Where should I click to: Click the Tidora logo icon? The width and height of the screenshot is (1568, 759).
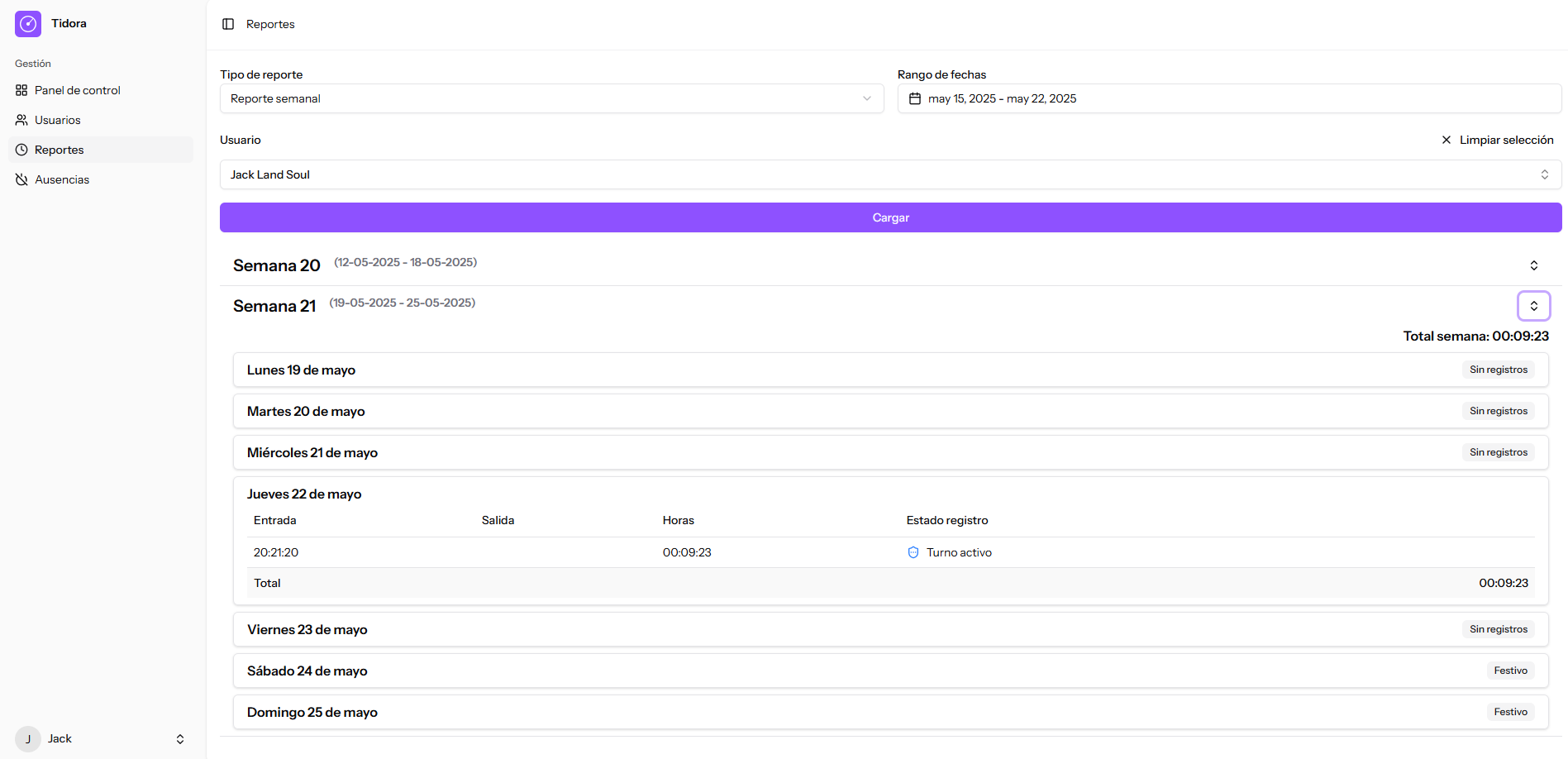pyautogui.click(x=28, y=24)
